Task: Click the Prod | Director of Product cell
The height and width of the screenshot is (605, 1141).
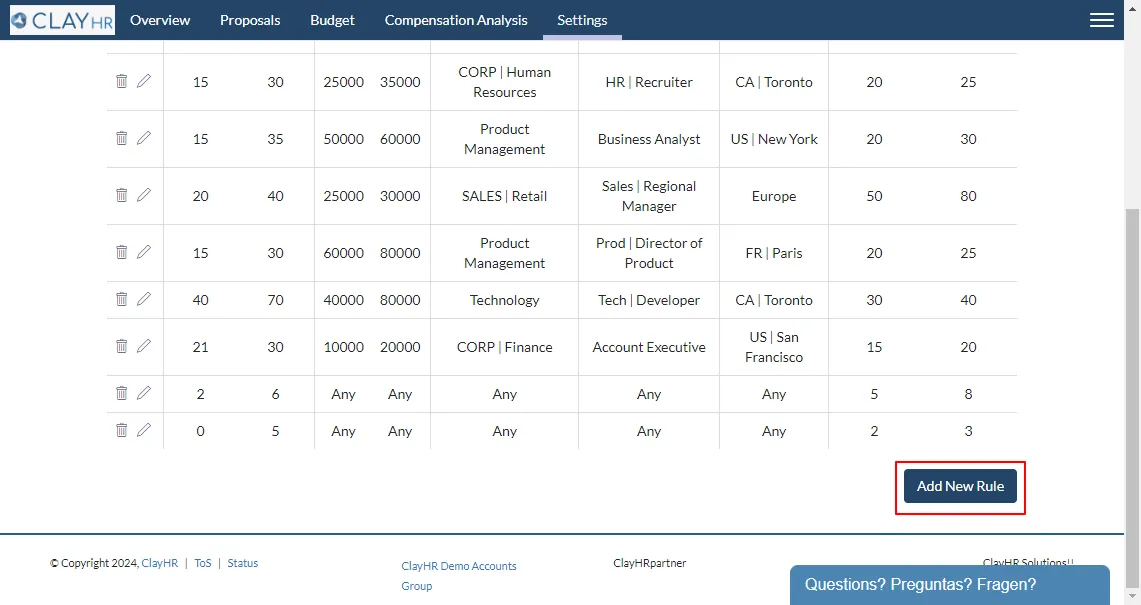Action: tap(648, 253)
